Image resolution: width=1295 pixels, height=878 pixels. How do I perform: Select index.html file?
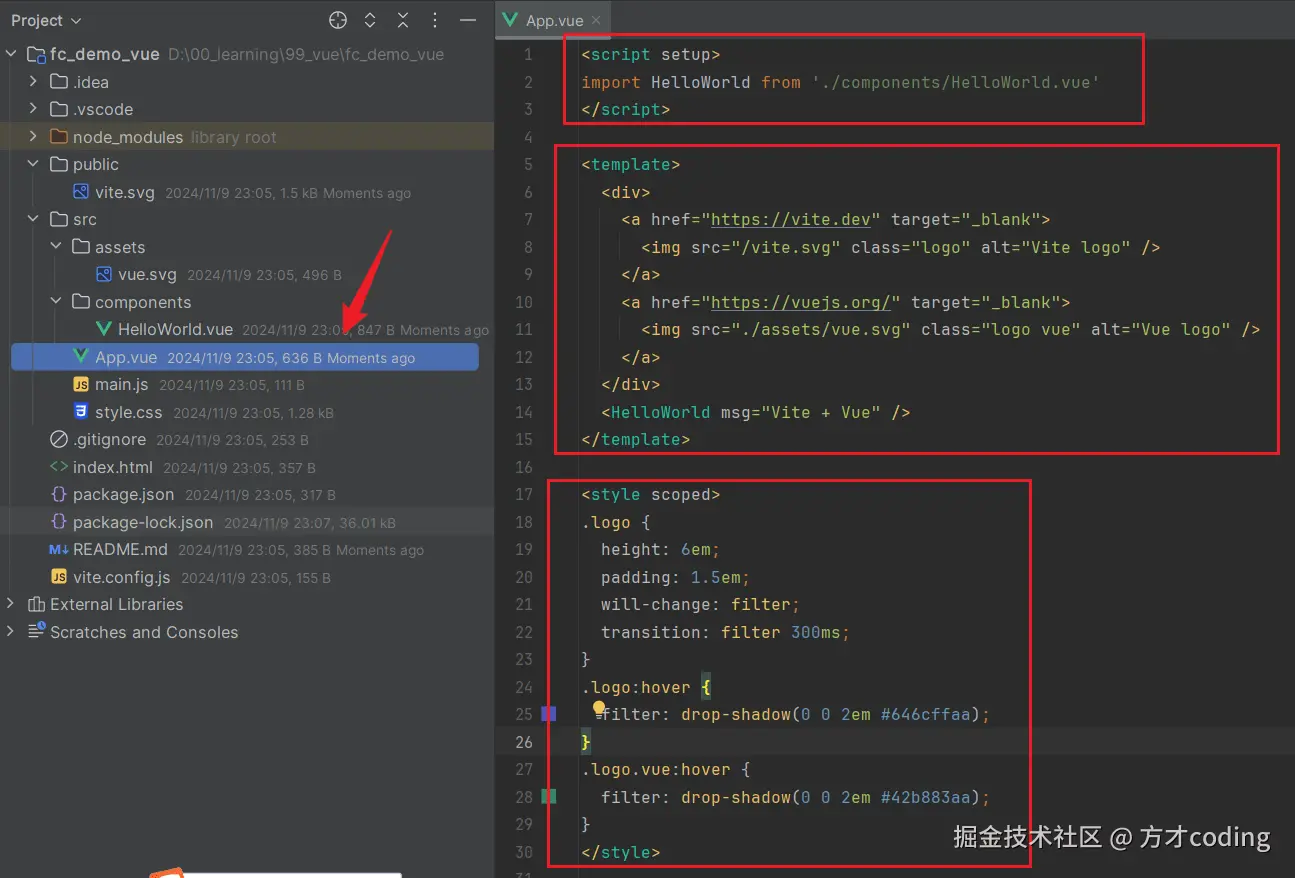point(113,467)
